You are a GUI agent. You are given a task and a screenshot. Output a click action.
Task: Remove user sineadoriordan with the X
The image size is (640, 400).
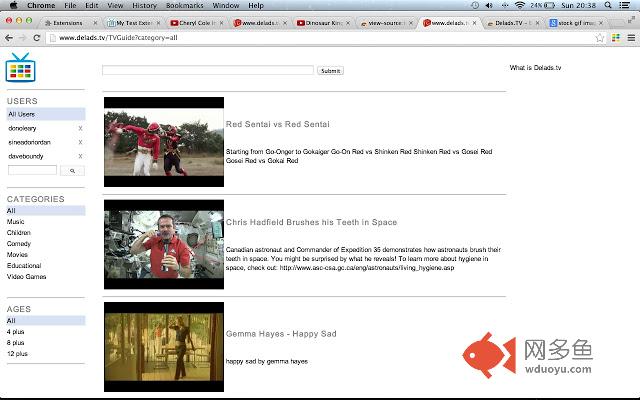point(80,143)
